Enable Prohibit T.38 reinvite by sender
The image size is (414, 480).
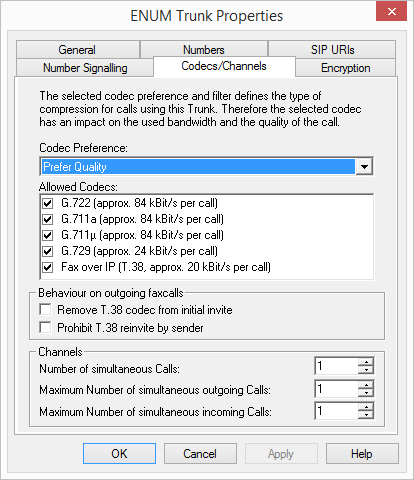(45, 327)
